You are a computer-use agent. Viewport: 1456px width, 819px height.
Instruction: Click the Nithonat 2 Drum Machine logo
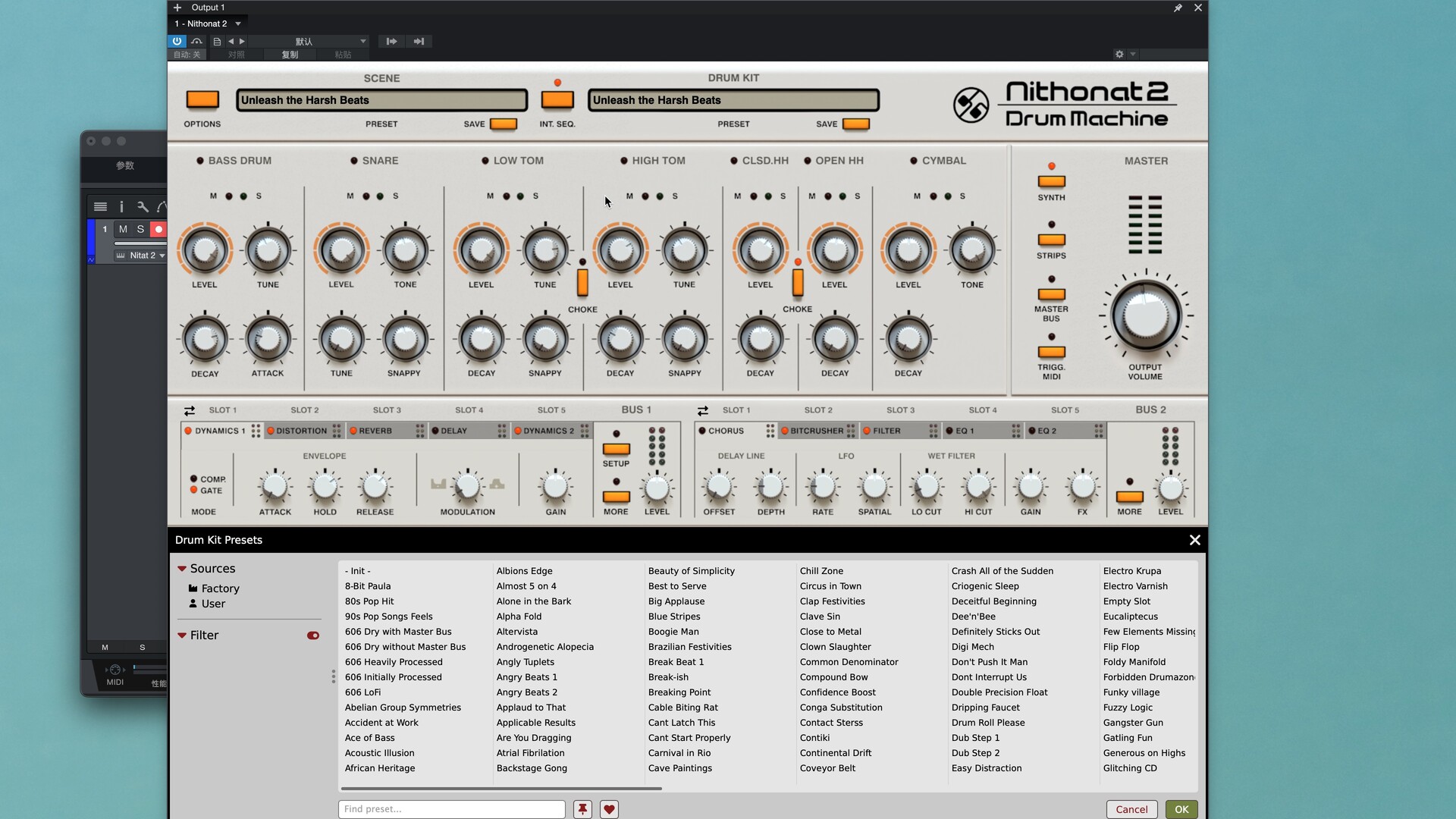click(1065, 104)
